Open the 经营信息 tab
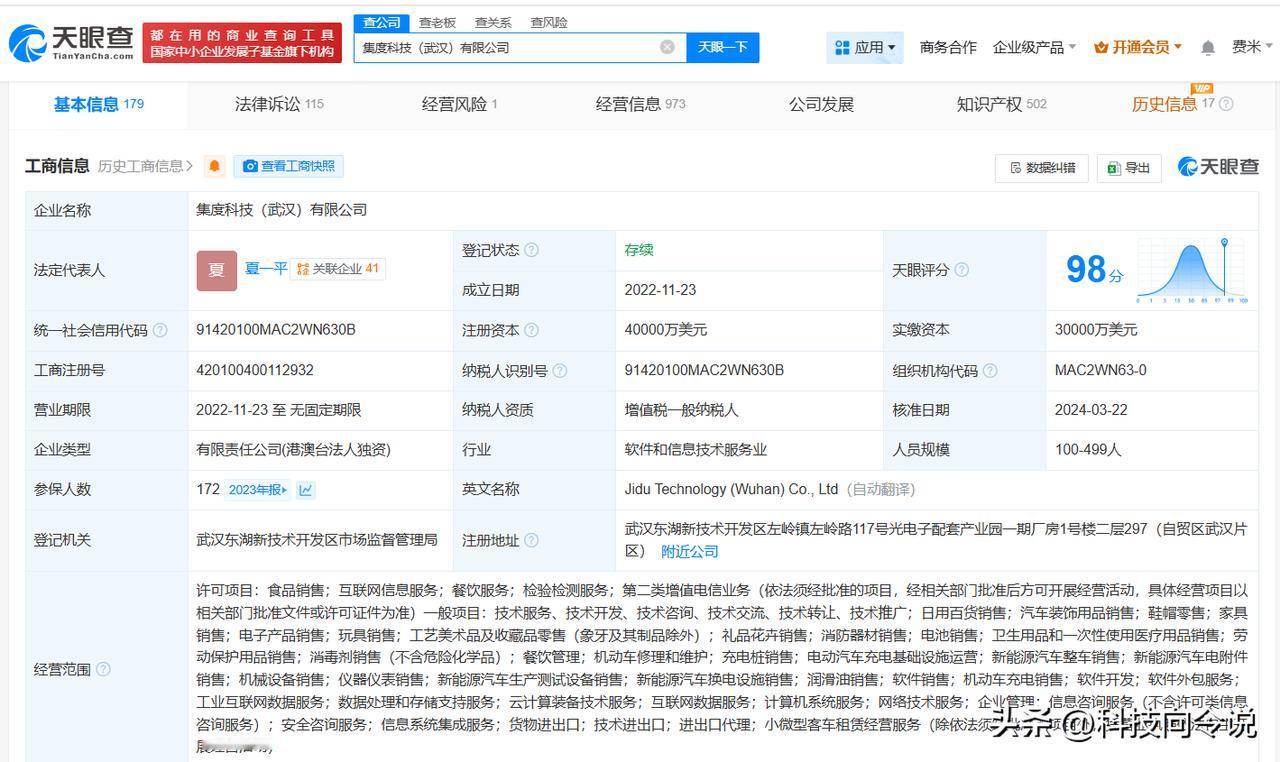Viewport: 1280px width, 762px height. [x=640, y=104]
